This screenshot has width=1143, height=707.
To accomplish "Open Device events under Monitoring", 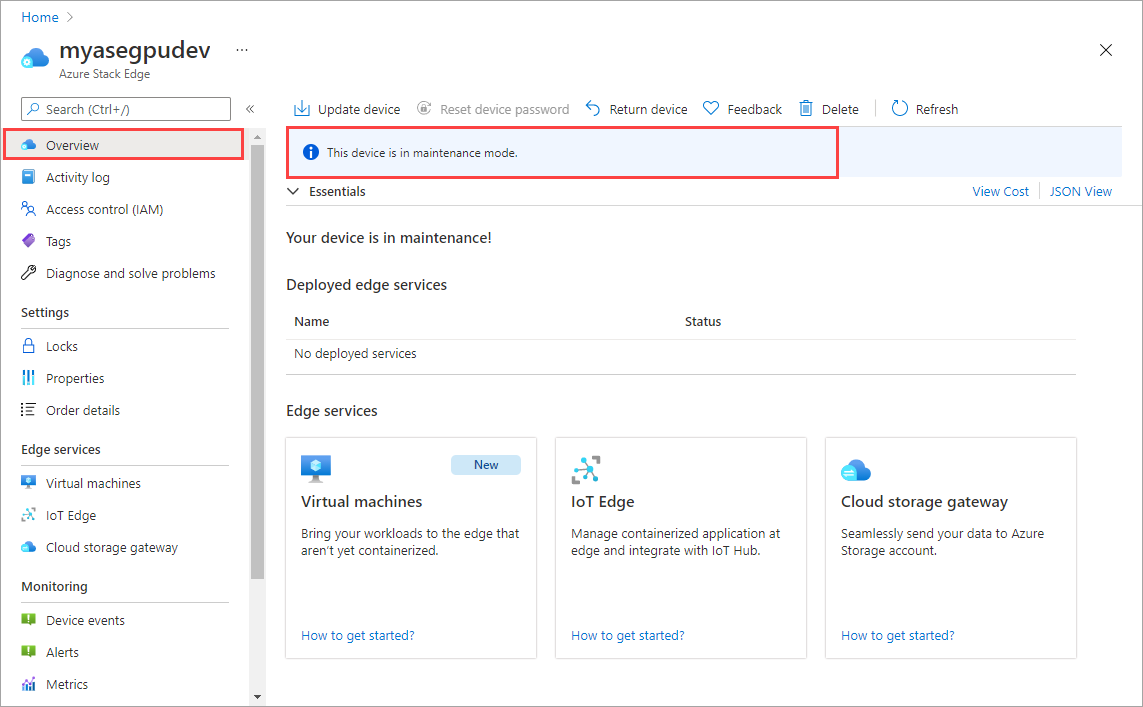I will (85, 620).
